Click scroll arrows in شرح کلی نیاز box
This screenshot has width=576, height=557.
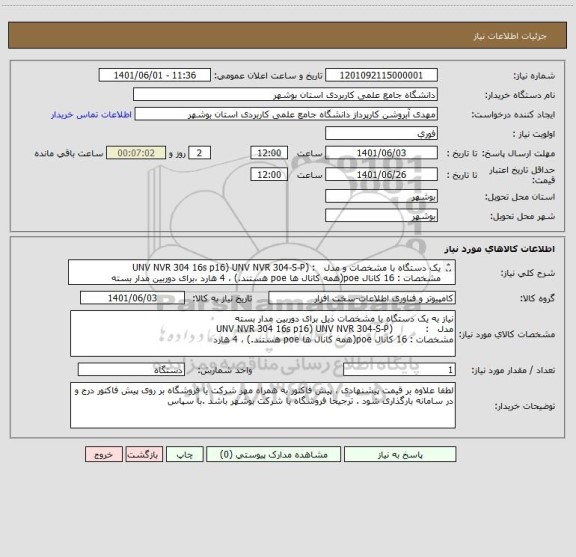449,268
